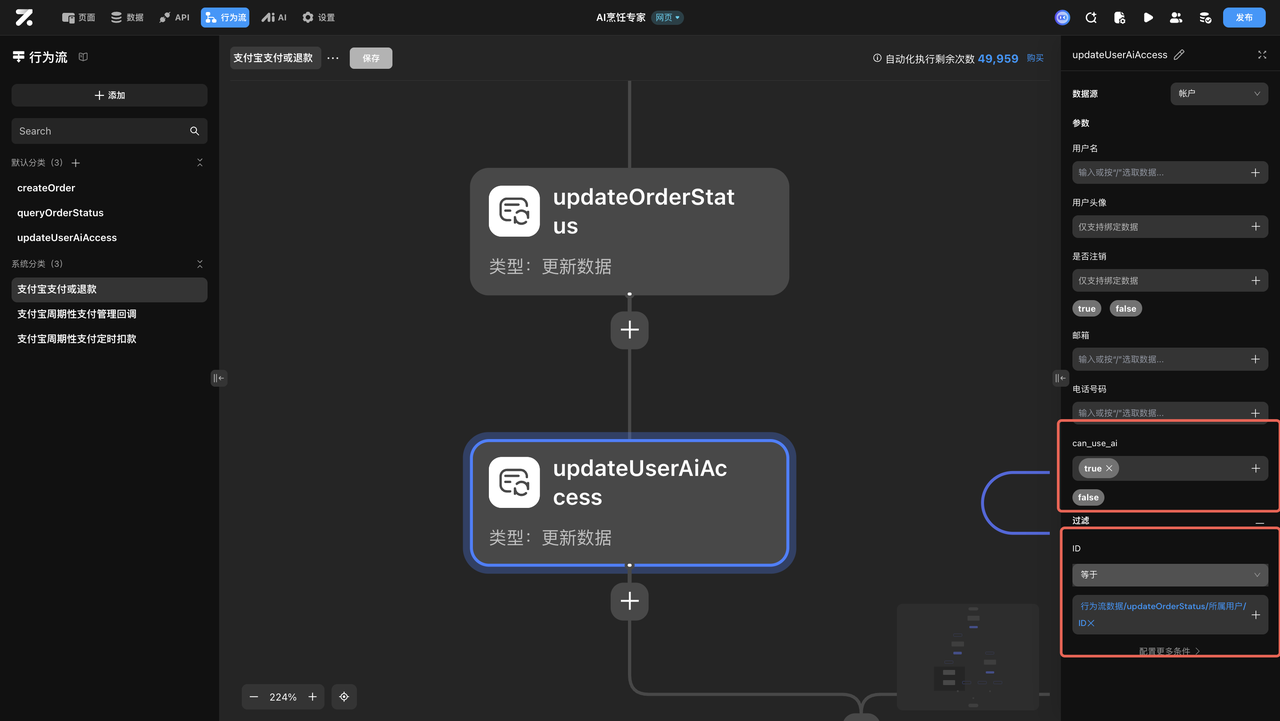Open the AI assistant robot avatar
1280x721 pixels.
click(x=1062, y=17)
